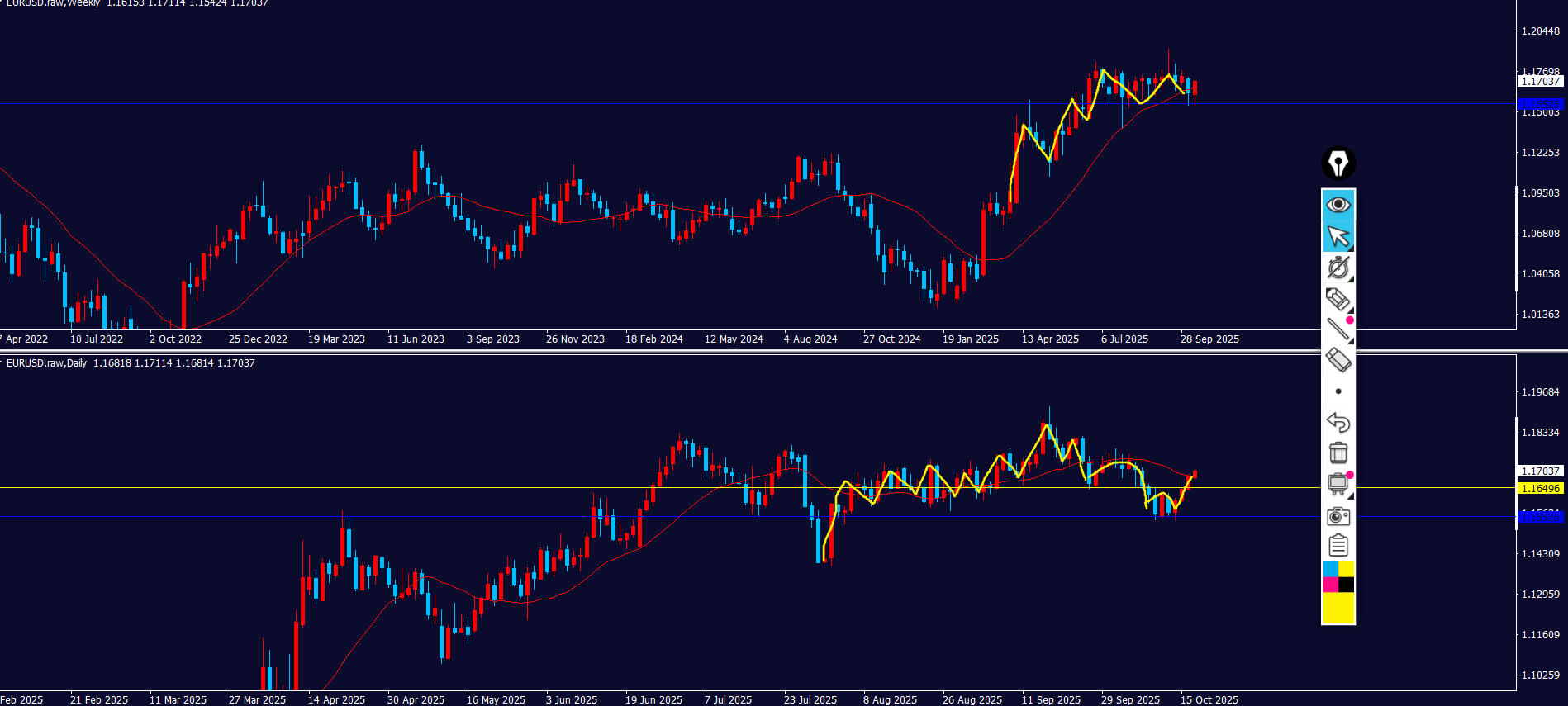Select the cursor arrow tool

(x=1338, y=237)
